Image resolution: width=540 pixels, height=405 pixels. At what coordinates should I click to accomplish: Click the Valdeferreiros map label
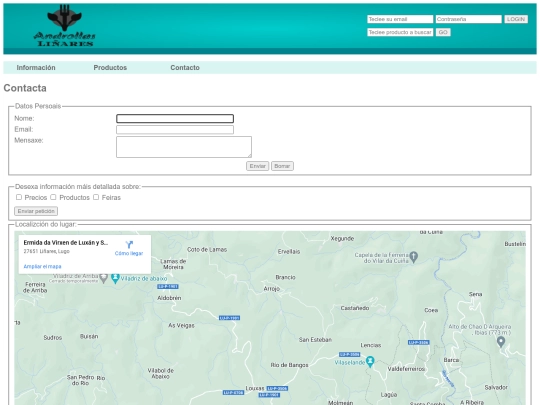(406, 369)
